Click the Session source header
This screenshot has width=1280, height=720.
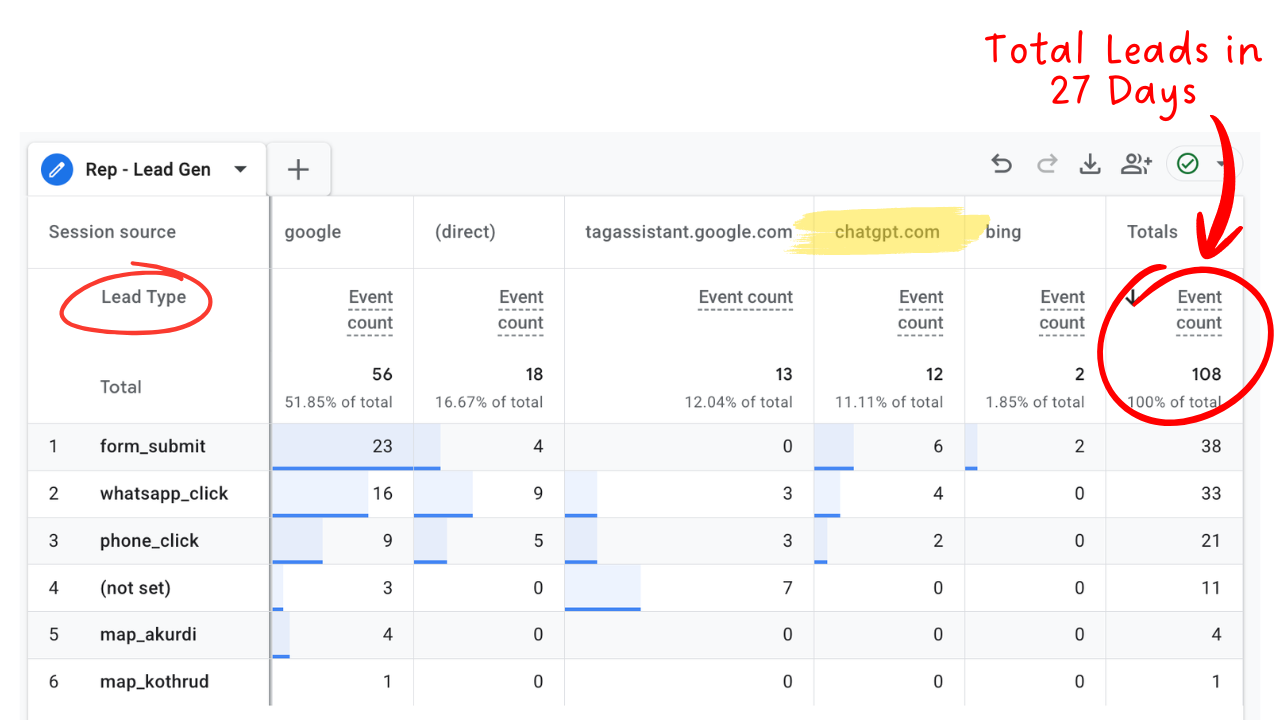112,232
